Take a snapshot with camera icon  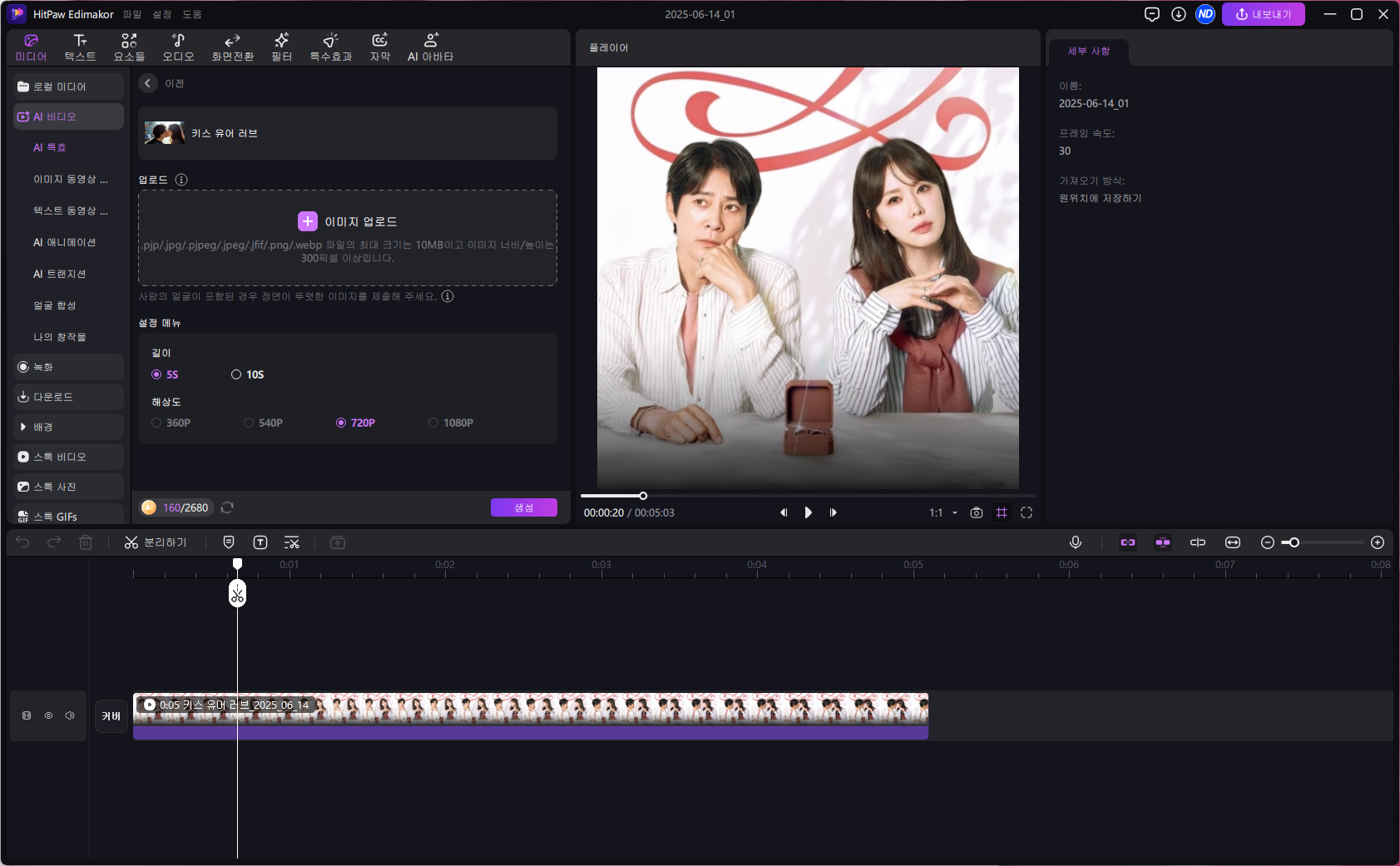(977, 512)
